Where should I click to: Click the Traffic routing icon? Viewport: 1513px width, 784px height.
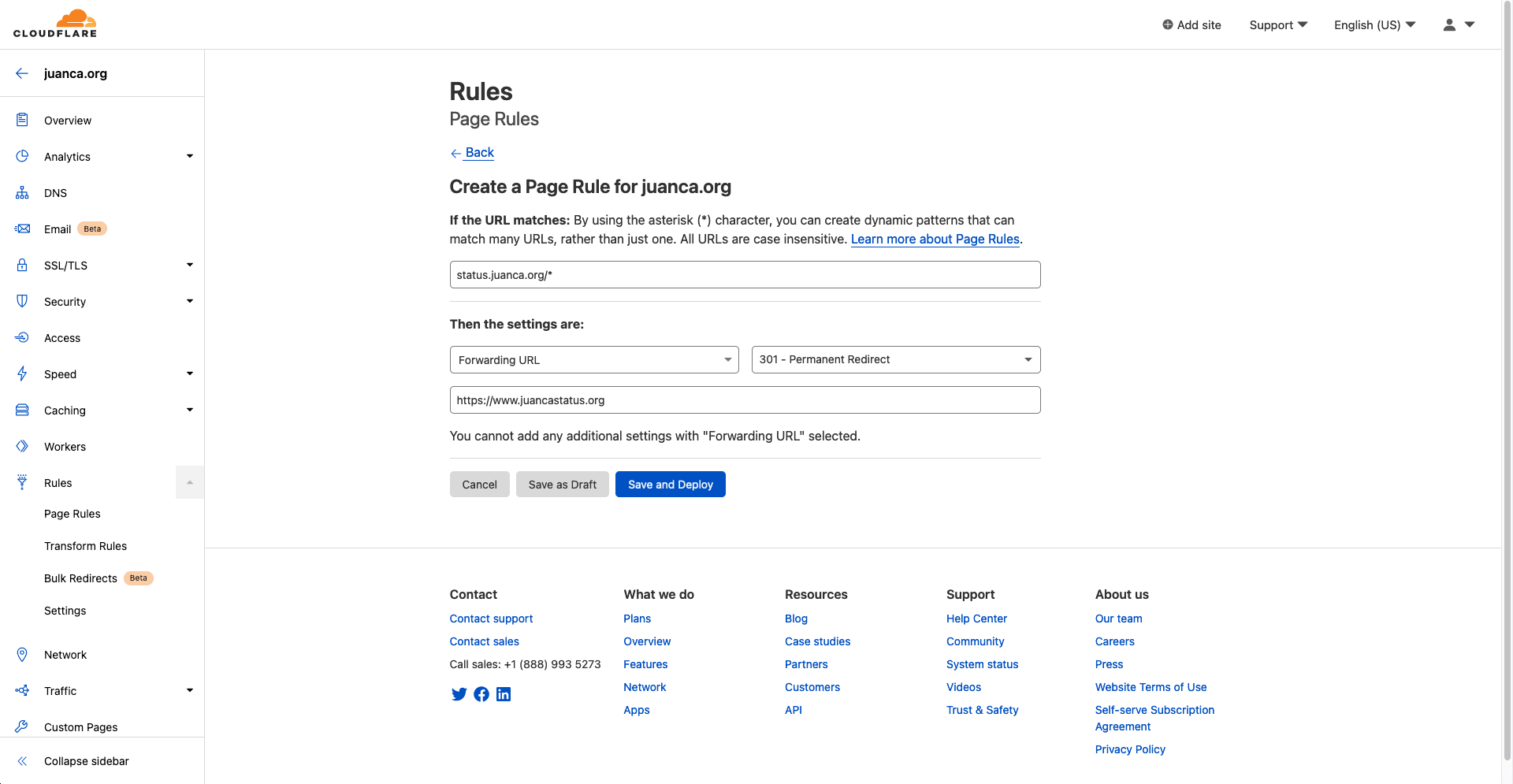point(22,690)
